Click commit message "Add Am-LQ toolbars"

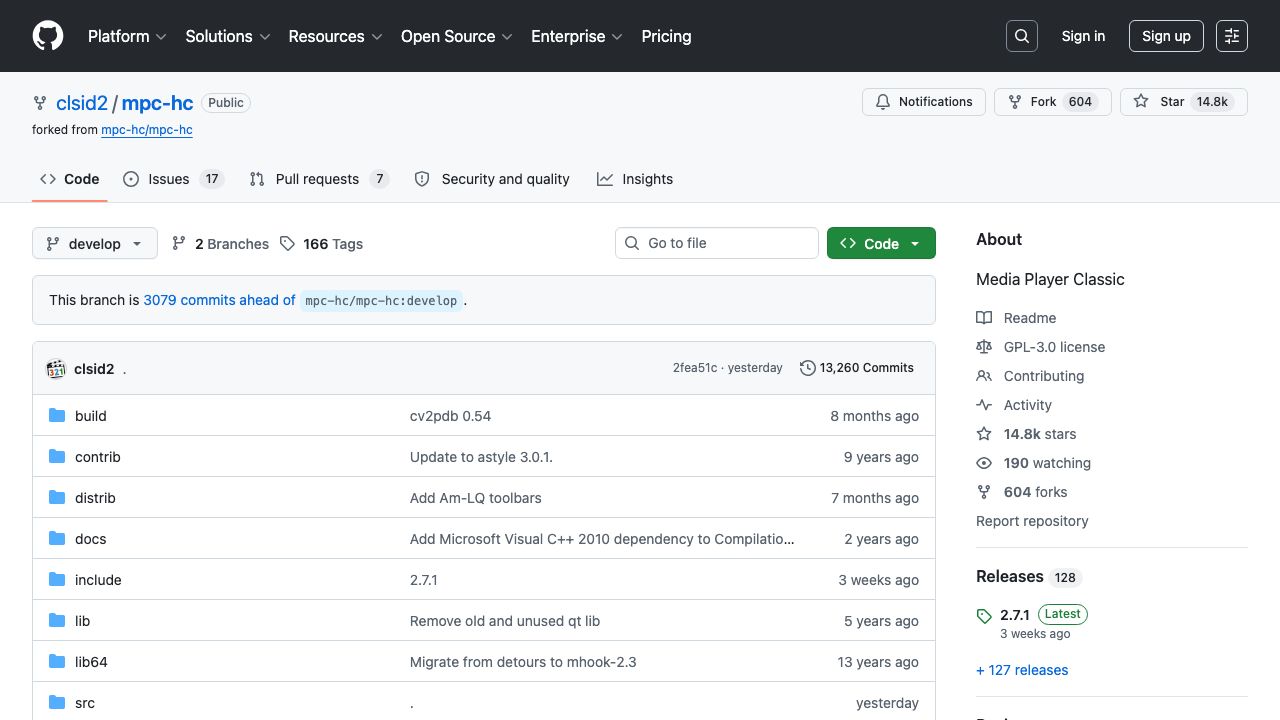476,498
